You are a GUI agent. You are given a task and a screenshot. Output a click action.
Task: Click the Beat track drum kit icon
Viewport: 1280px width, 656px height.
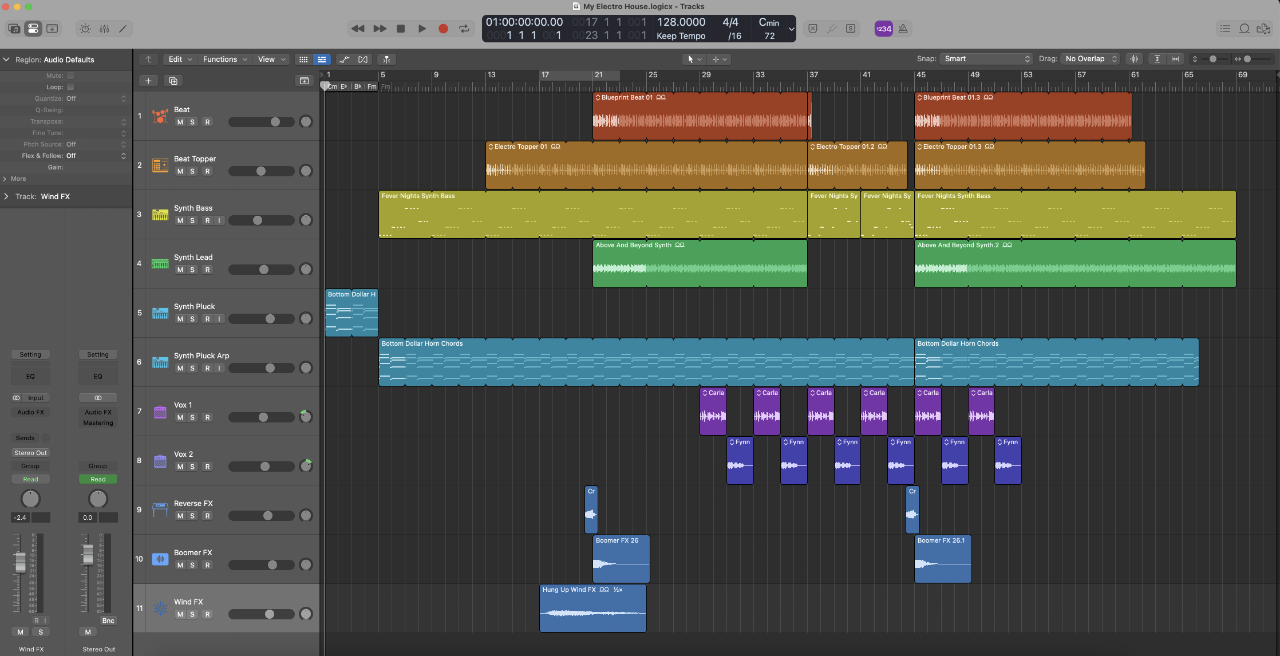tap(160, 116)
